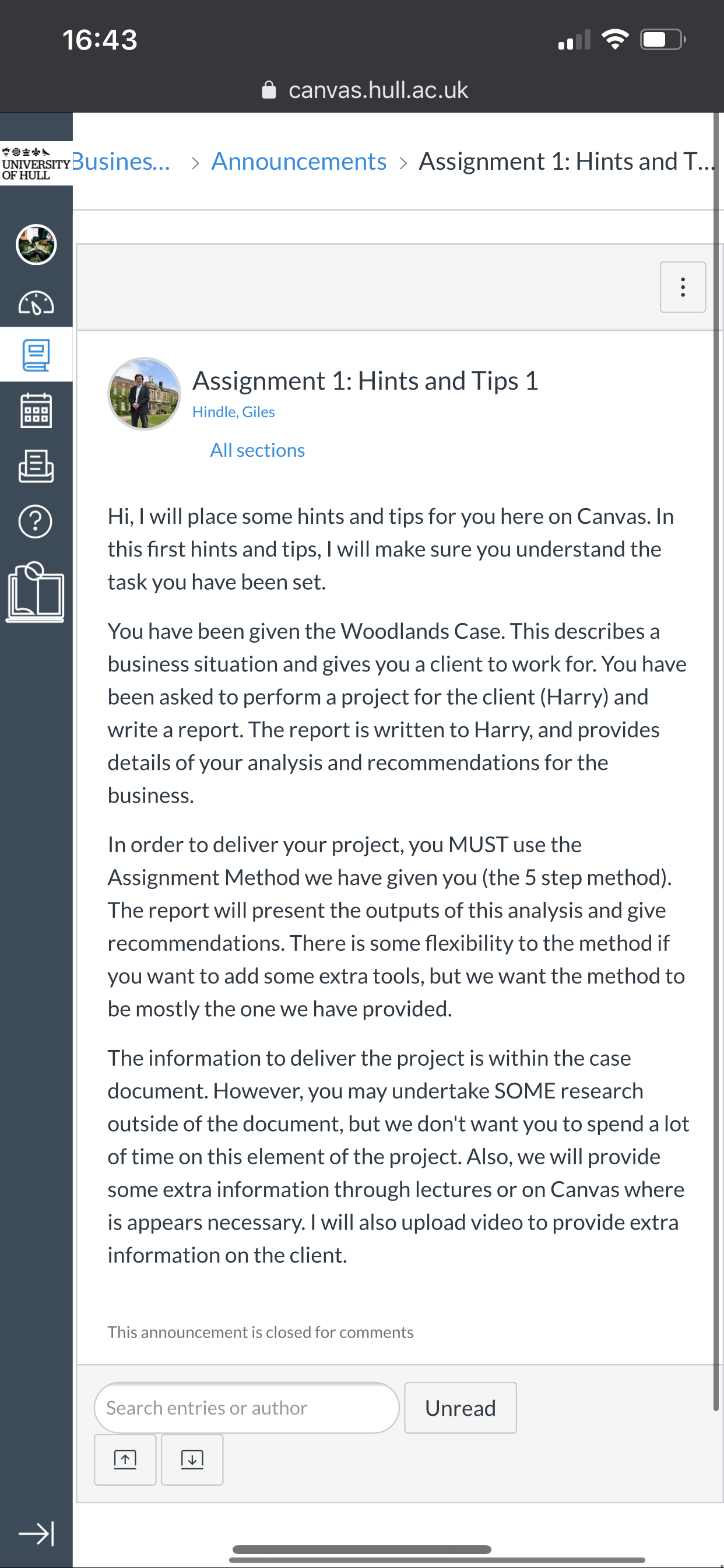Expand the navigation tray arrow icon
Image resolution: width=724 pixels, height=1568 pixels.
(x=37, y=1534)
